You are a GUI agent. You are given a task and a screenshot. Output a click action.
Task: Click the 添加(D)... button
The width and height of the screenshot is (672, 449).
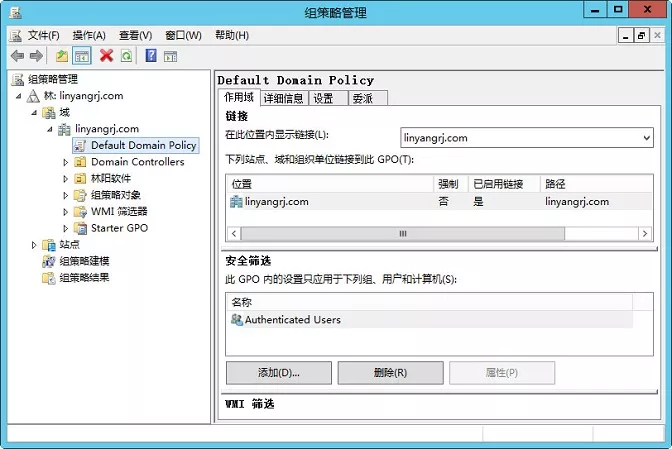279,373
